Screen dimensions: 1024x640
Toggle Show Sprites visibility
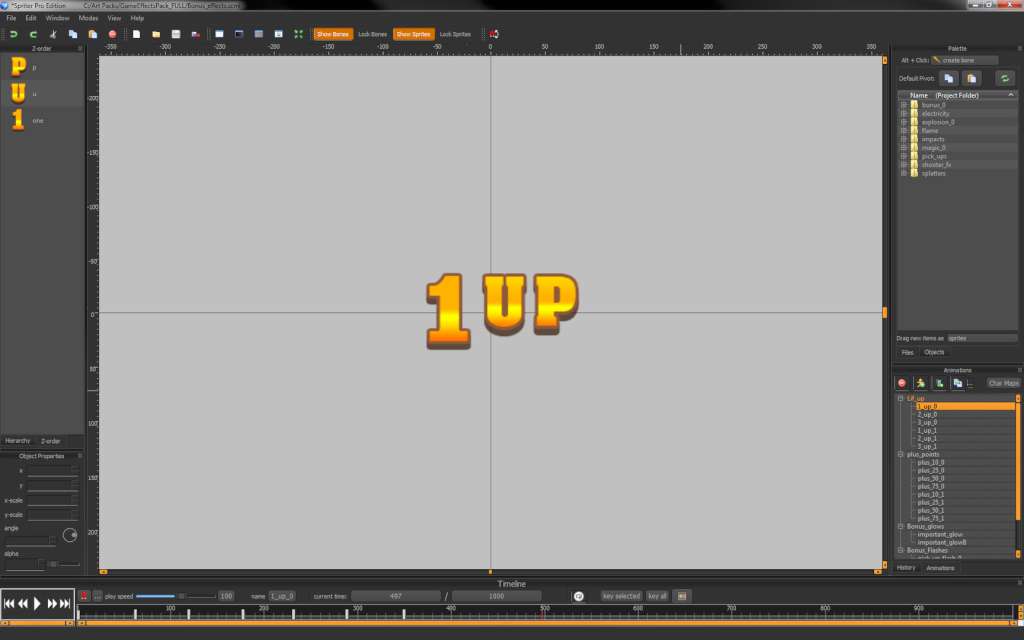[x=414, y=33]
